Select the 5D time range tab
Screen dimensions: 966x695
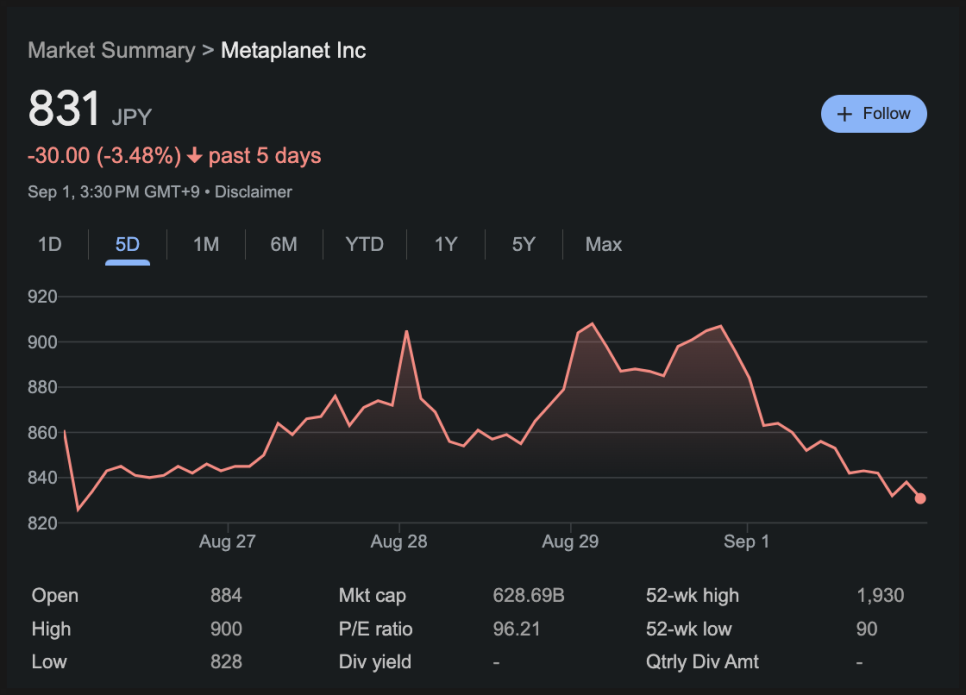pyautogui.click(x=128, y=245)
